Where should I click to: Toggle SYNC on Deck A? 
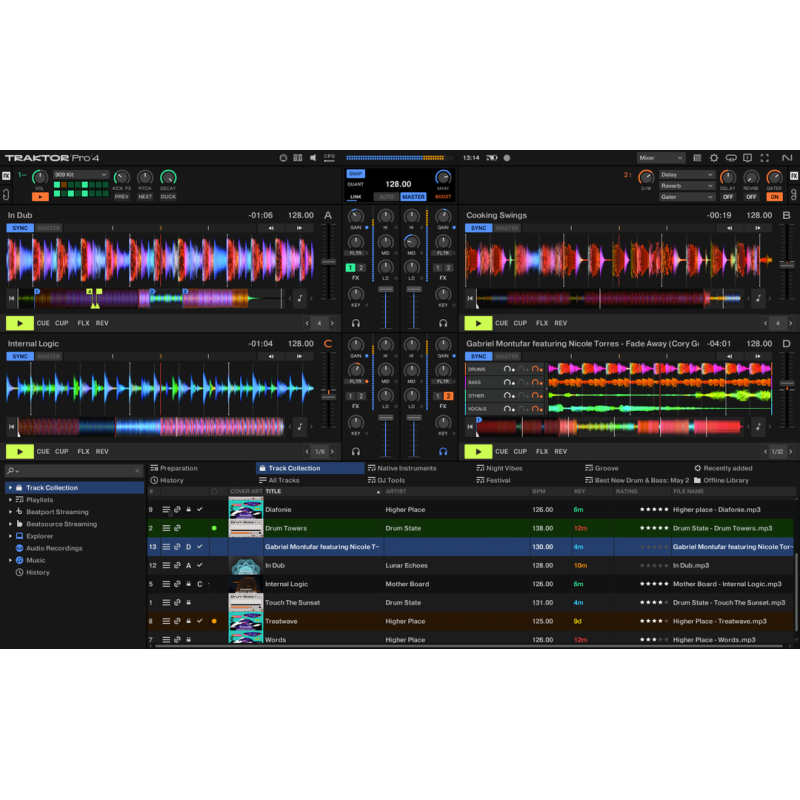tap(20, 228)
